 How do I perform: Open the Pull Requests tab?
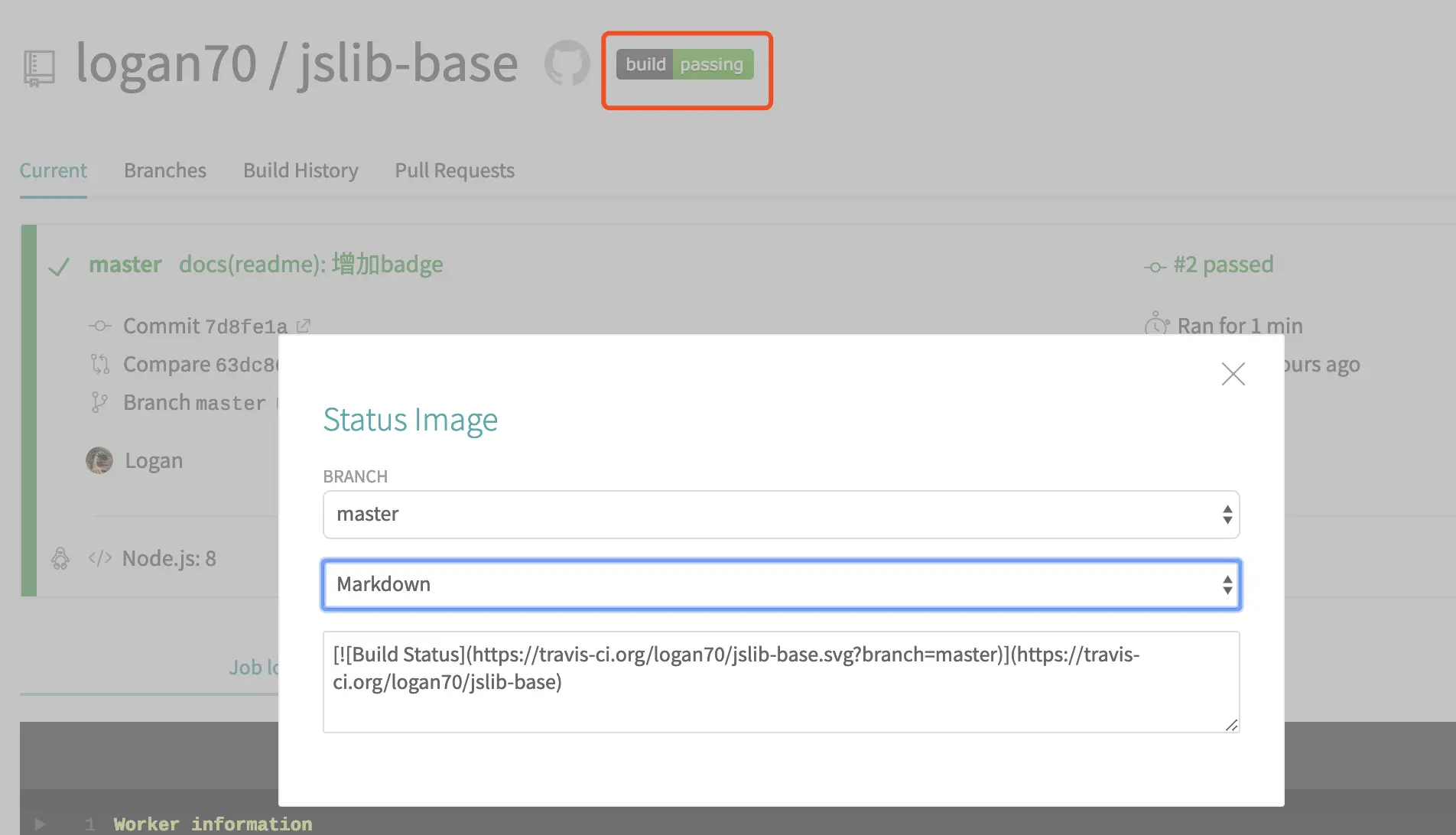coord(455,171)
